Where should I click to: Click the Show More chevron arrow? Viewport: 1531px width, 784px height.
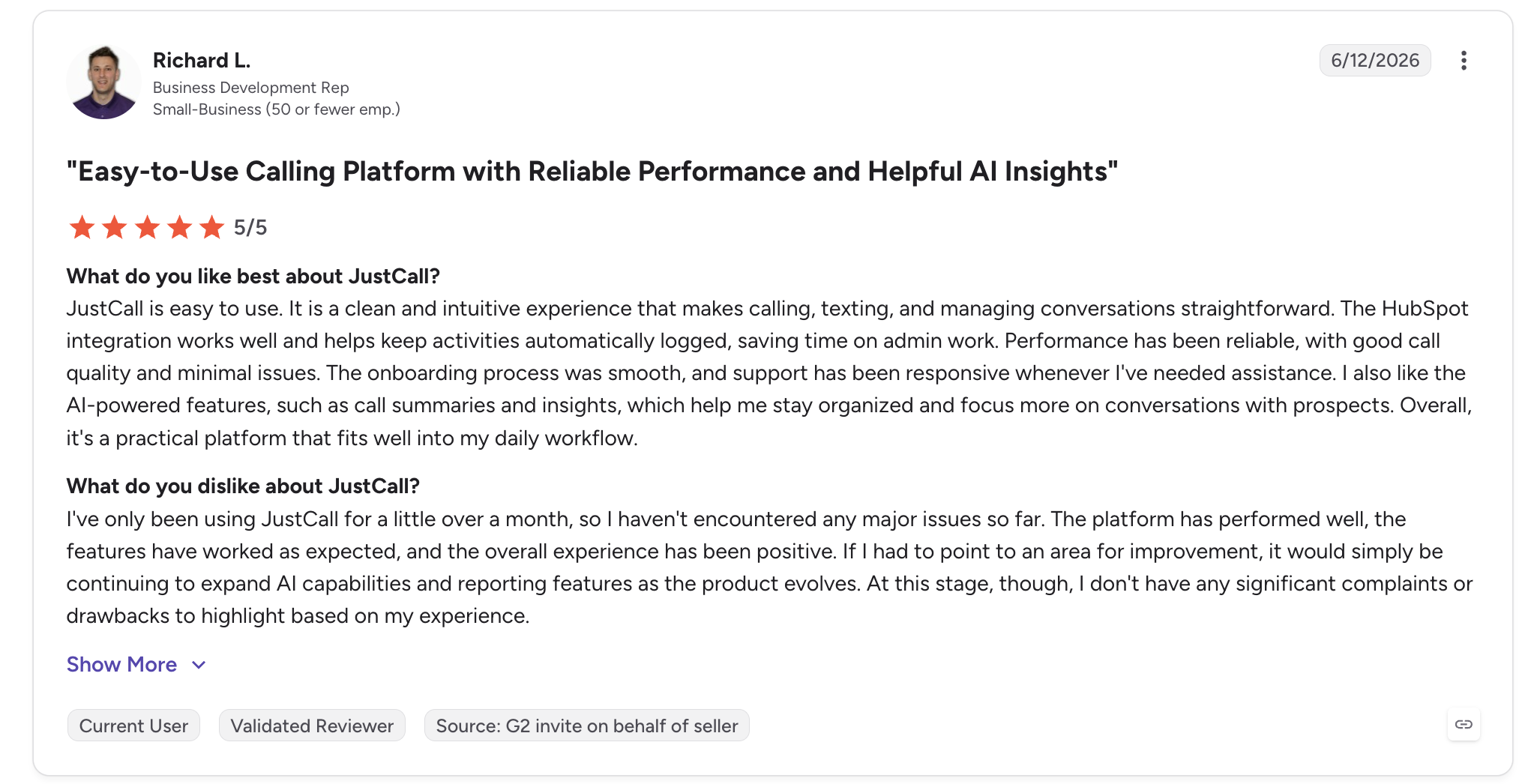pos(199,666)
